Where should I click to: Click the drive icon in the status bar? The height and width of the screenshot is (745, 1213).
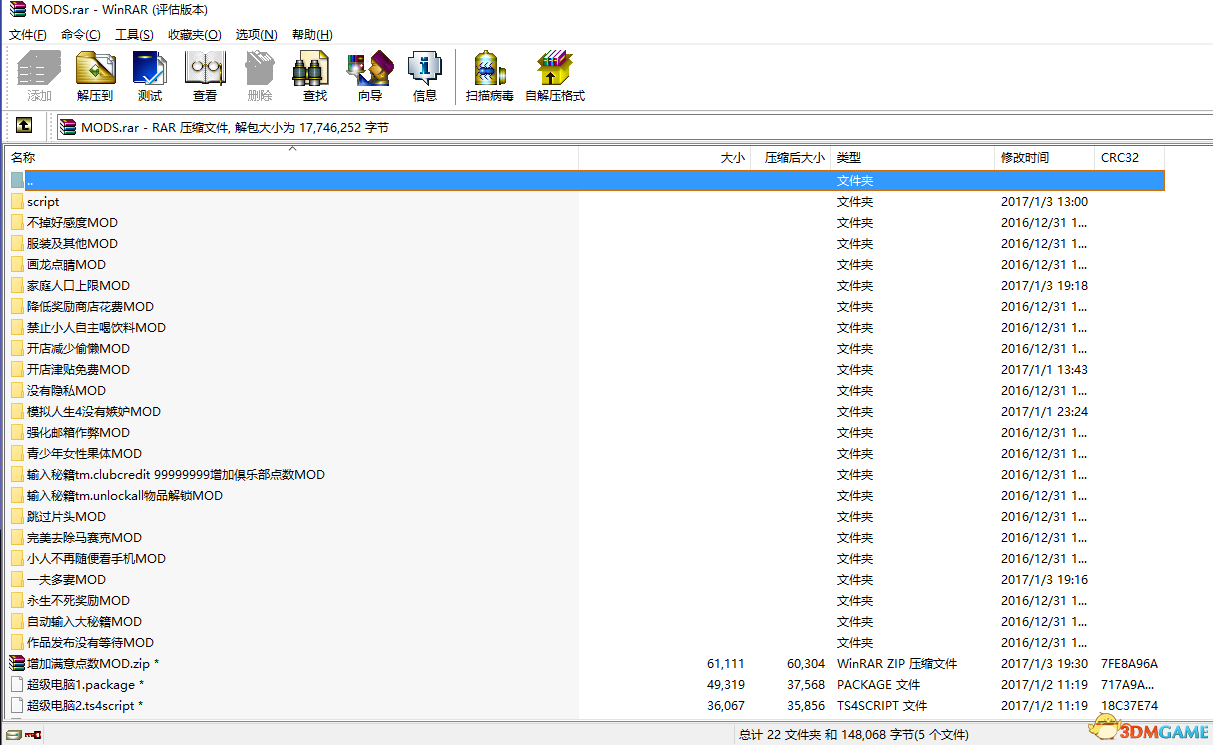tap(12, 735)
